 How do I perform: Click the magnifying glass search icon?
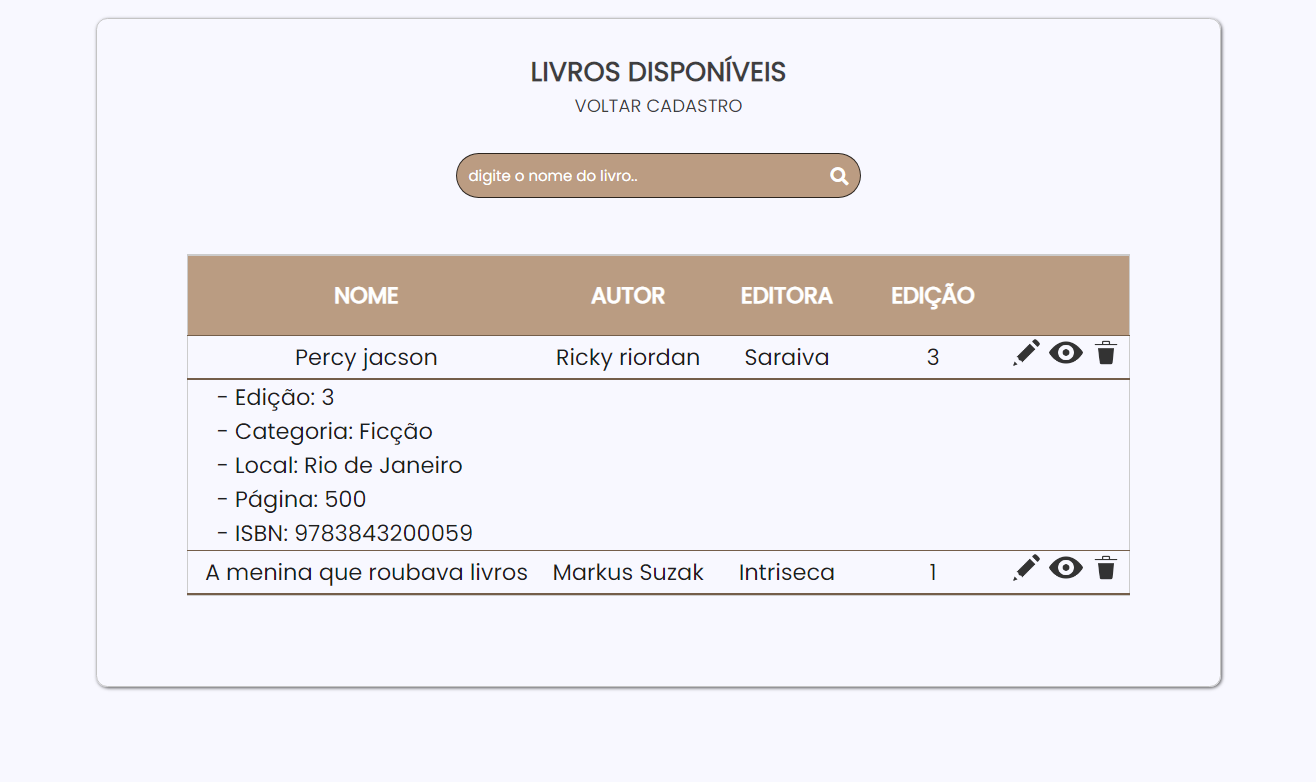(x=838, y=175)
